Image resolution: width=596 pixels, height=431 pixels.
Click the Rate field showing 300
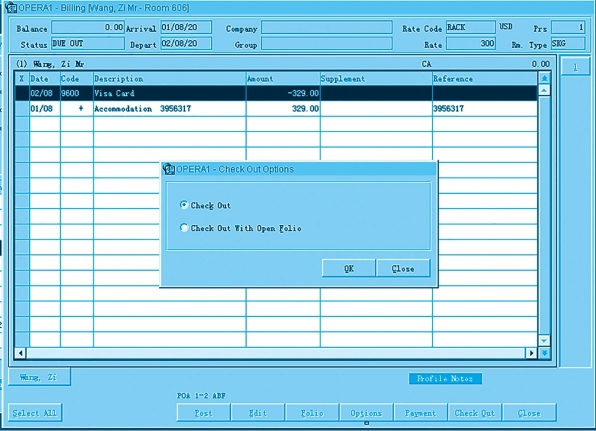471,43
